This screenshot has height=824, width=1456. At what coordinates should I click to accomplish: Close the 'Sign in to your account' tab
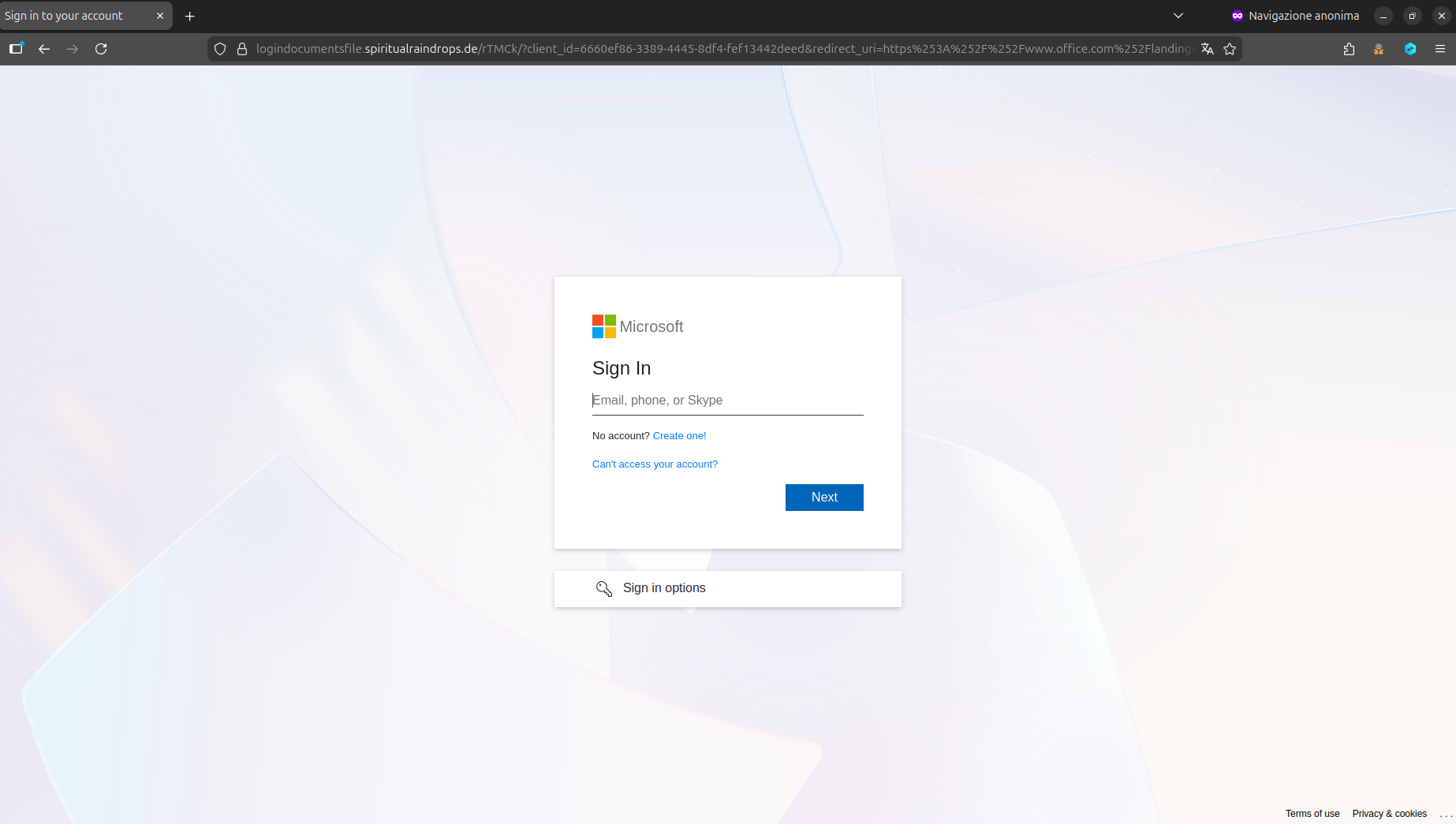(160, 16)
